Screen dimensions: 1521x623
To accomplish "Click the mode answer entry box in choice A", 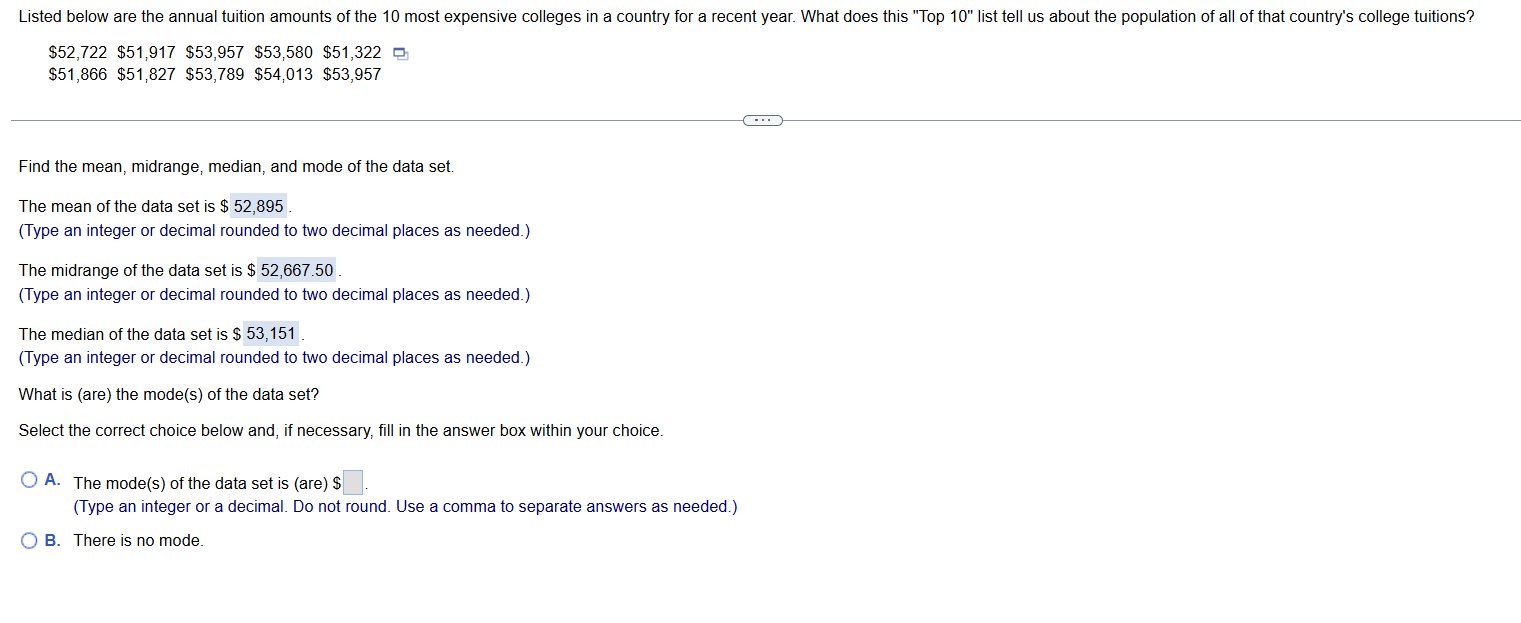I will click(x=351, y=482).
